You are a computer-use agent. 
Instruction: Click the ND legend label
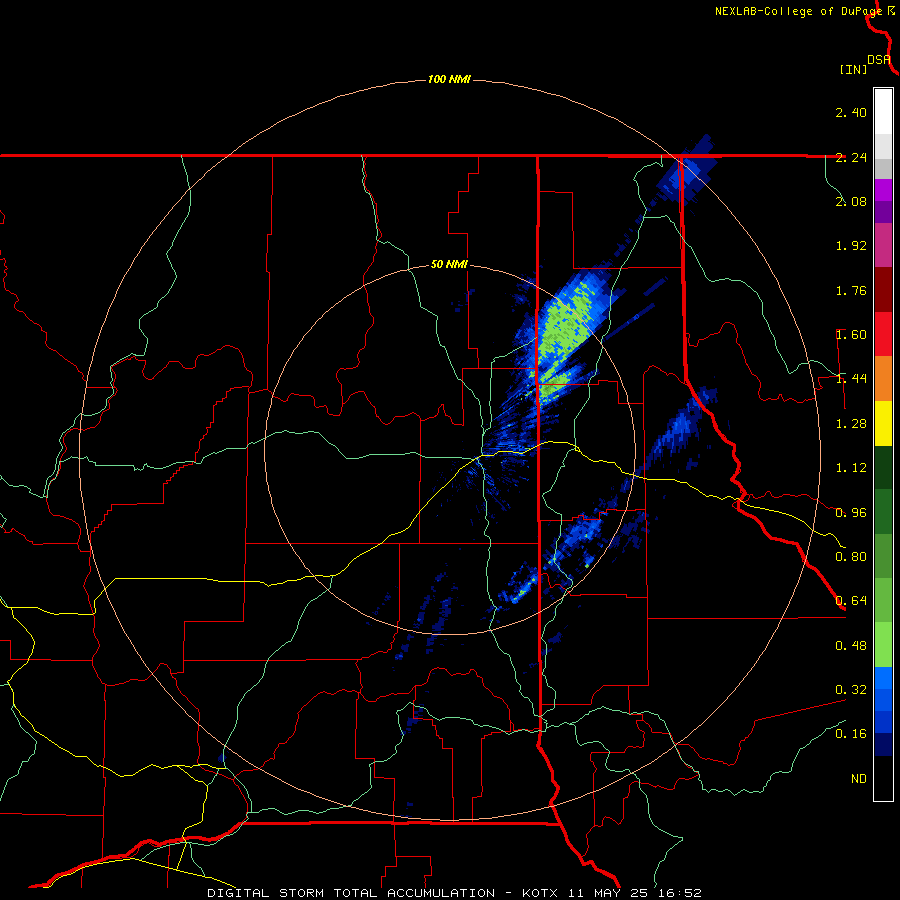[x=859, y=779]
